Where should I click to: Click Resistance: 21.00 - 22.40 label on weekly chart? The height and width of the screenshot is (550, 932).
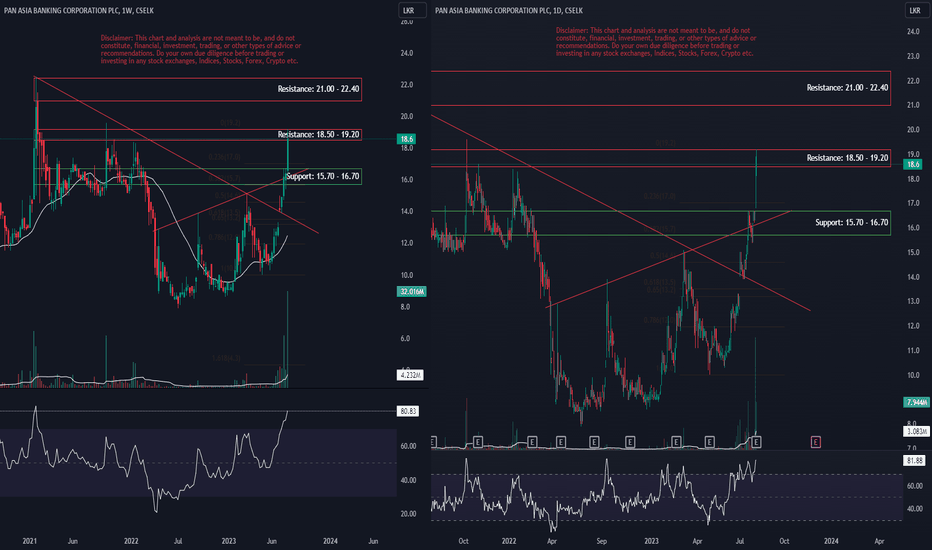click(318, 89)
